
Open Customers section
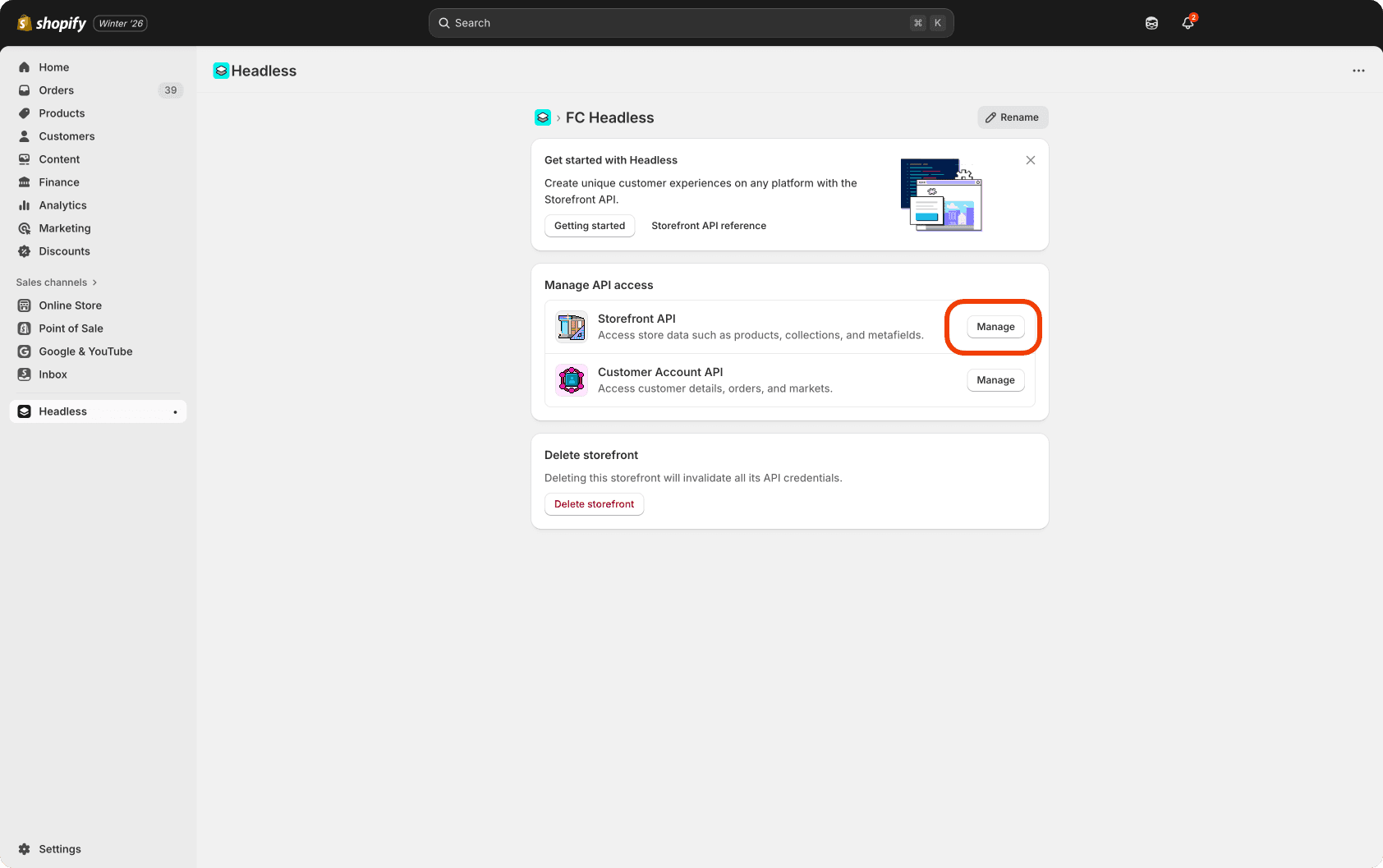click(98, 136)
